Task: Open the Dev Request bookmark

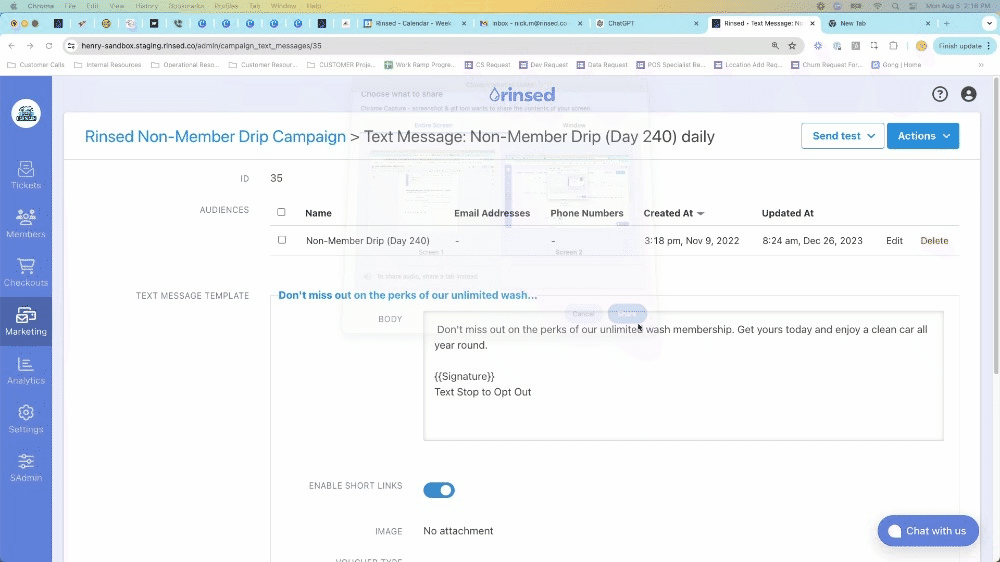Action: (543, 64)
